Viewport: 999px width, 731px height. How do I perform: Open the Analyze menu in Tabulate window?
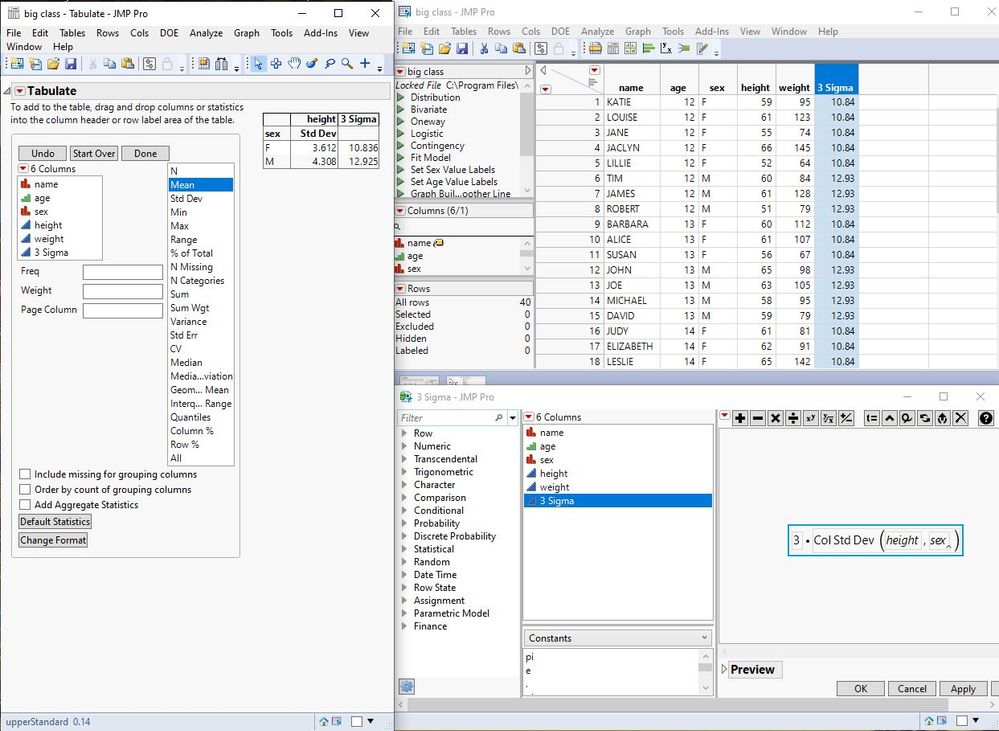[206, 33]
